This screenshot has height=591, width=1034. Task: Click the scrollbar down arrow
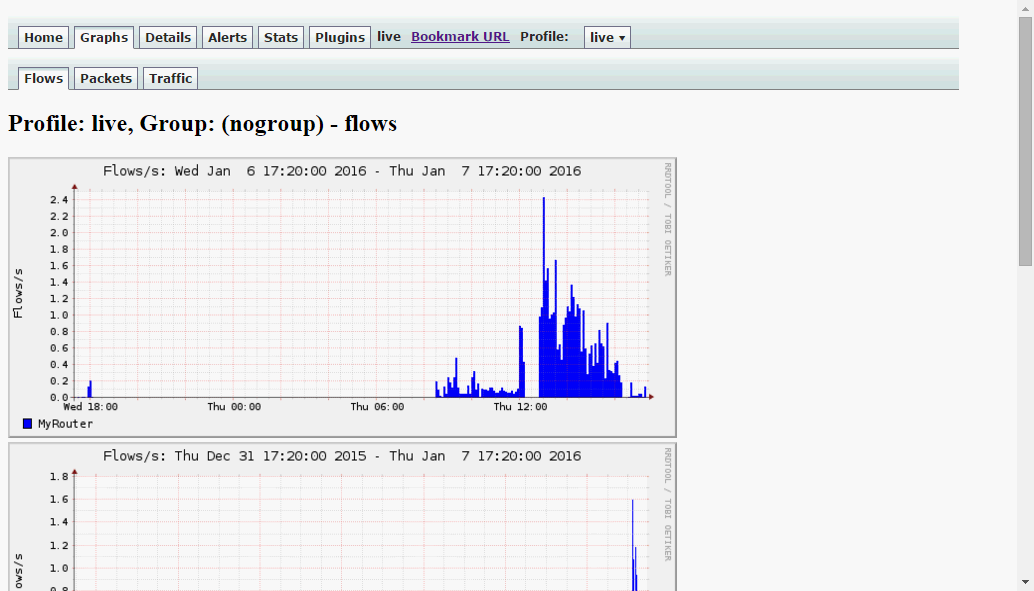tap(1025, 583)
